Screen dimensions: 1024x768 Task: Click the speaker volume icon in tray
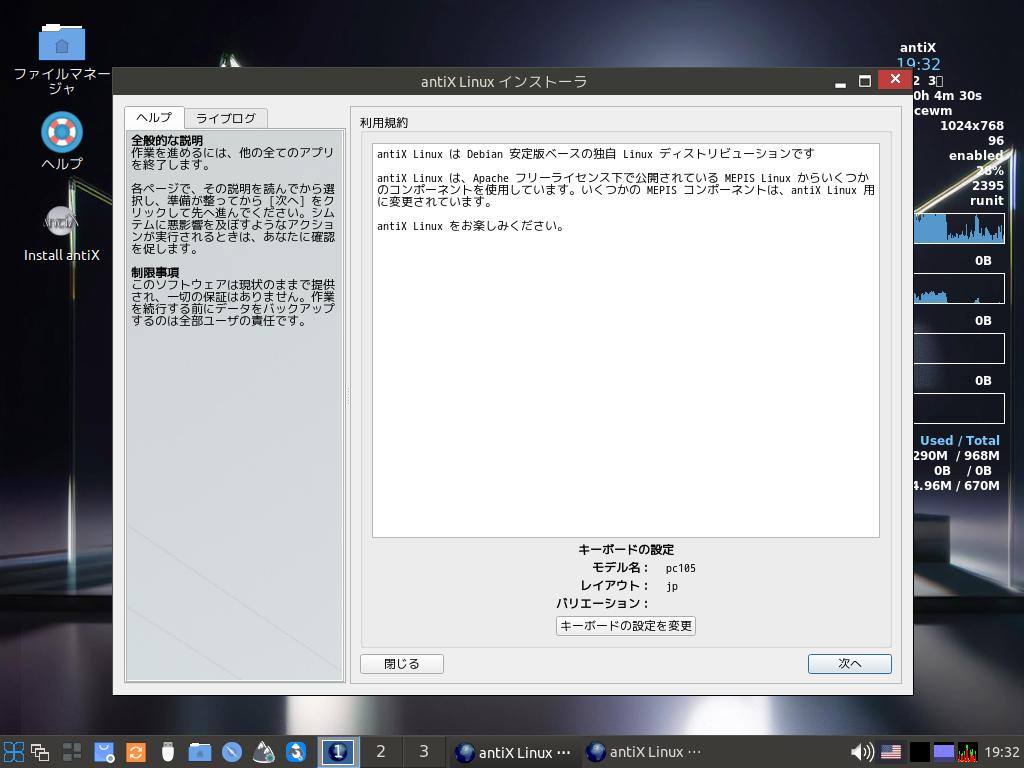coord(861,752)
